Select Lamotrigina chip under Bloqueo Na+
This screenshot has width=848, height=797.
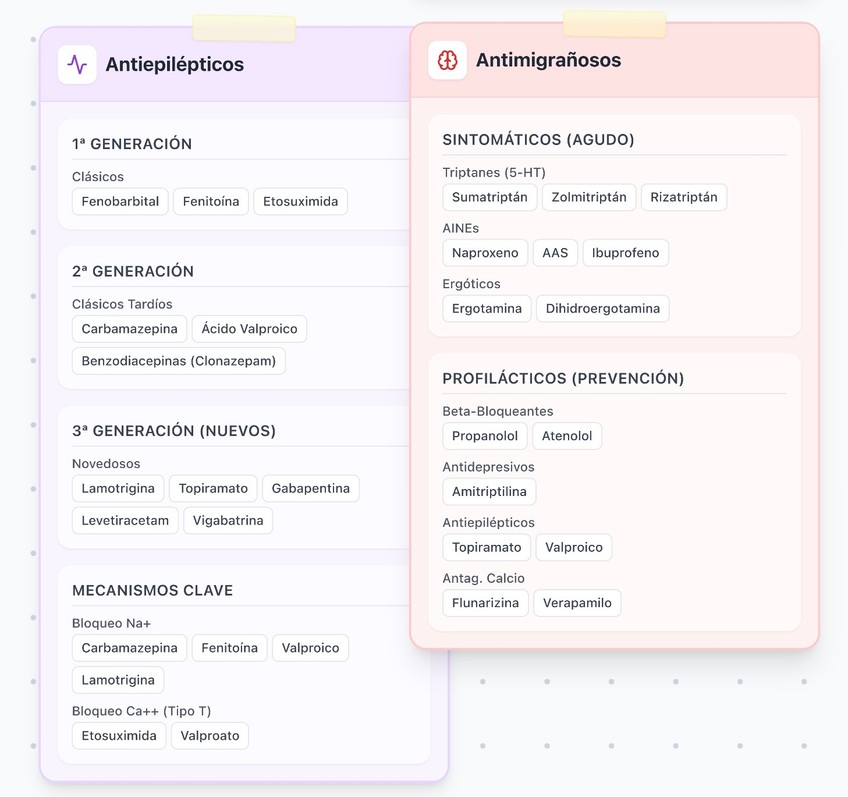pos(118,680)
